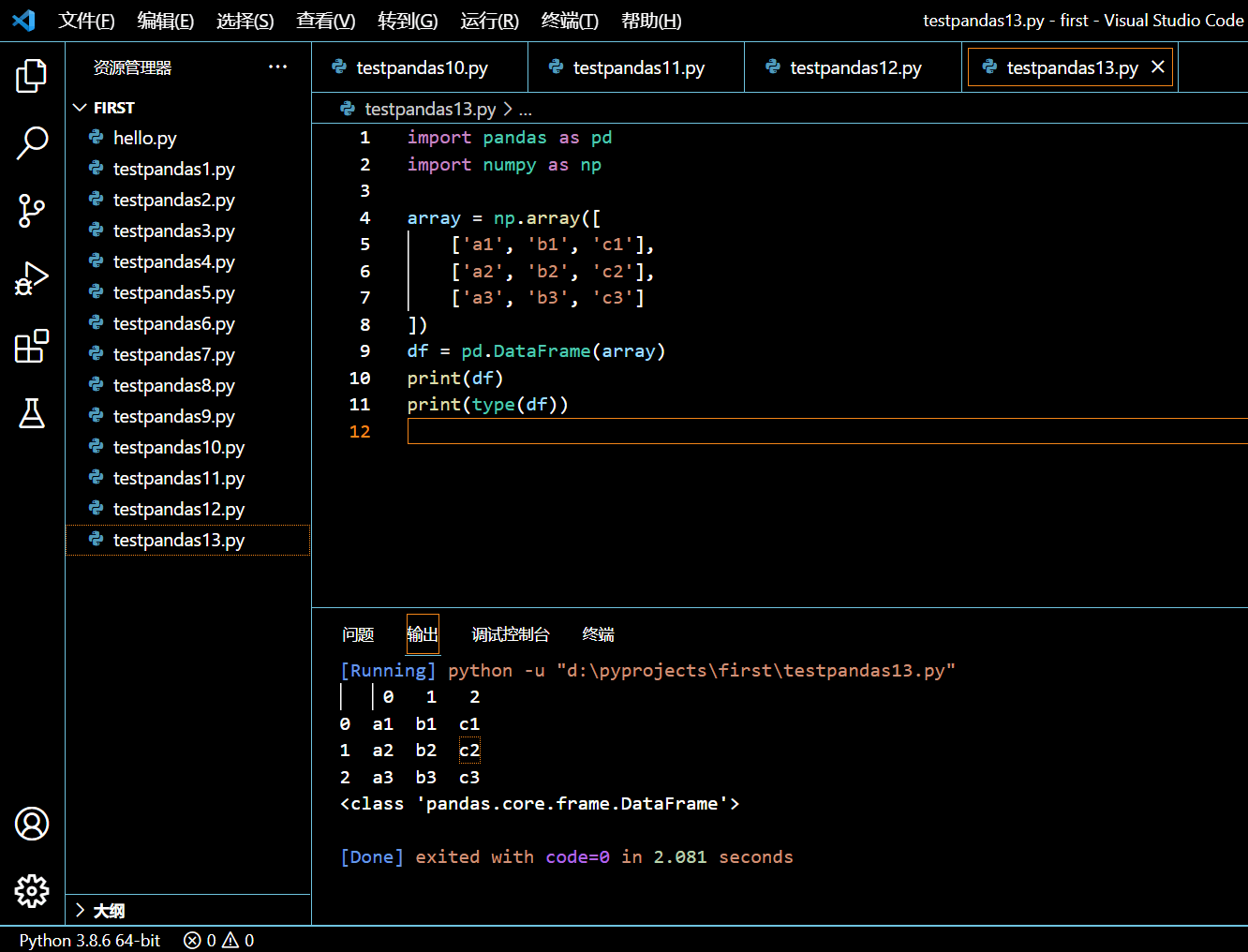The image size is (1248, 952).
Task: Open the Source Control view icon
Action: pyautogui.click(x=32, y=211)
